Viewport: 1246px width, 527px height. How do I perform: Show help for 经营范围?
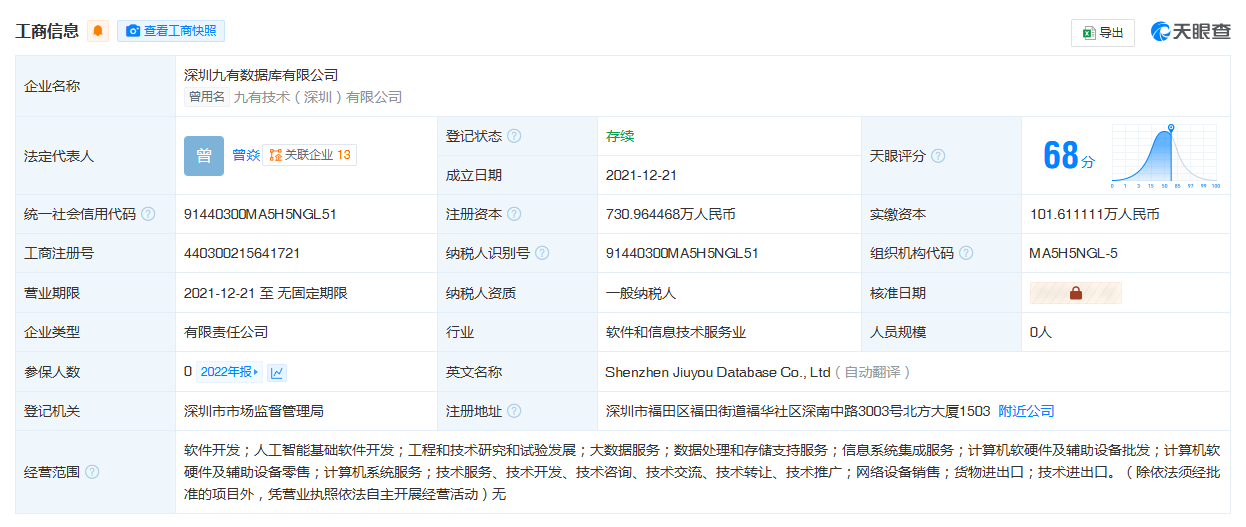tap(92, 472)
